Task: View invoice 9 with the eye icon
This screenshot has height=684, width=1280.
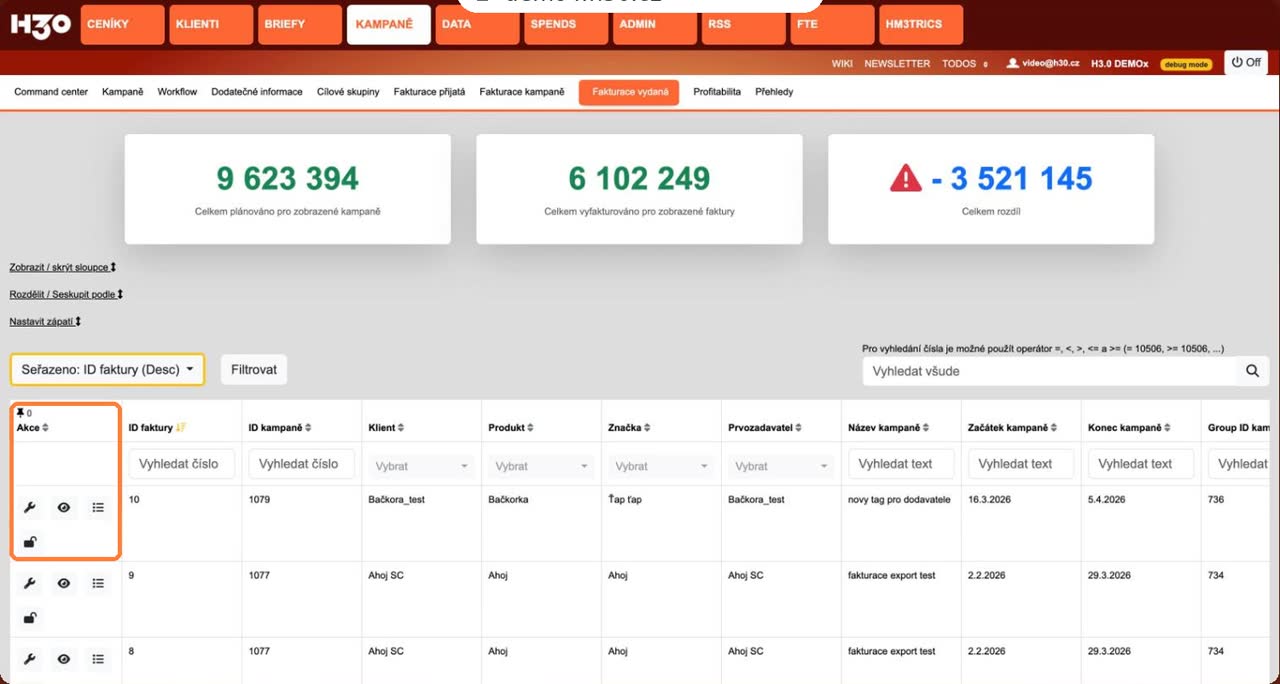Action: [x=64, y=583]
